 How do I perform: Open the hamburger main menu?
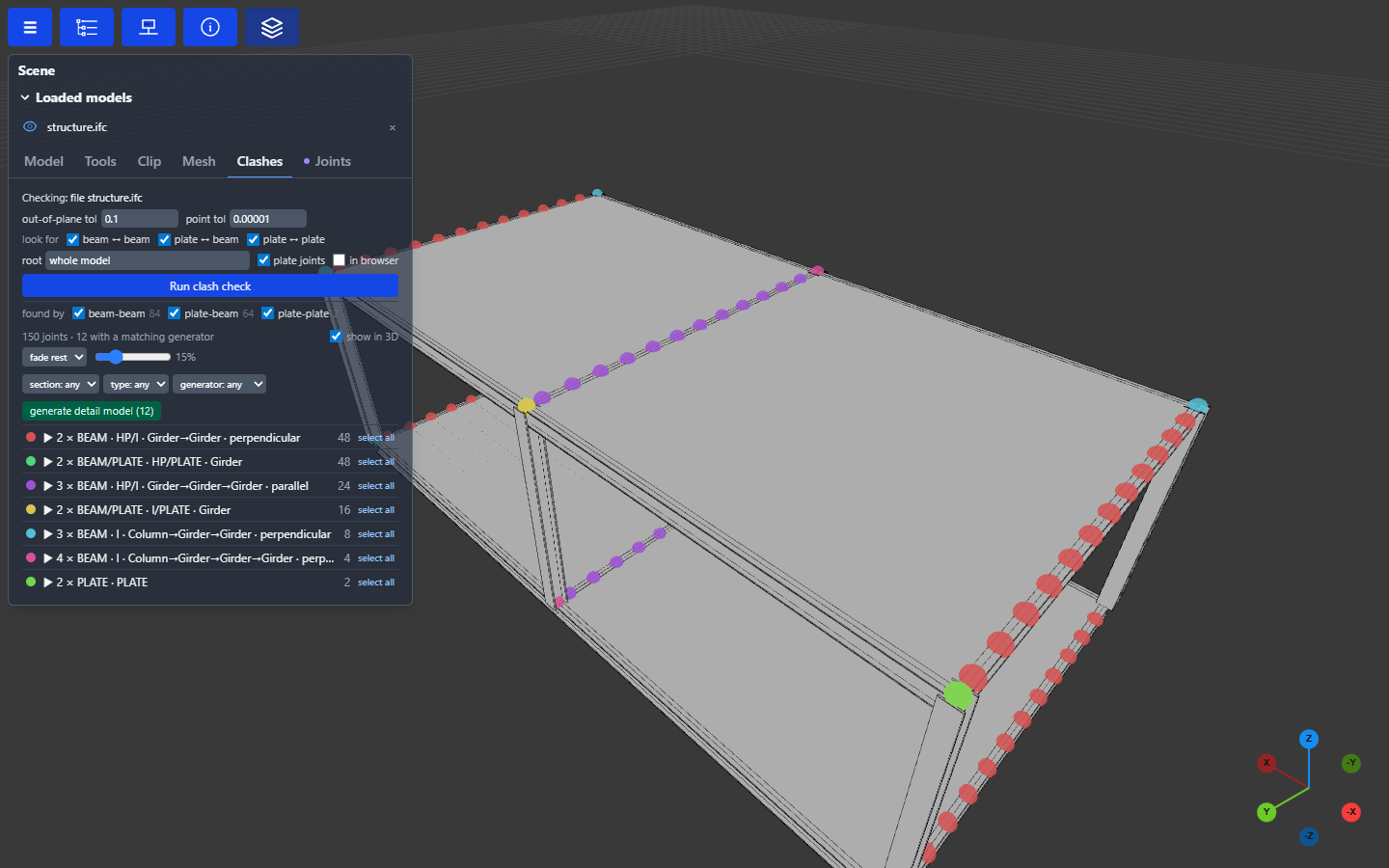(30, 27)
